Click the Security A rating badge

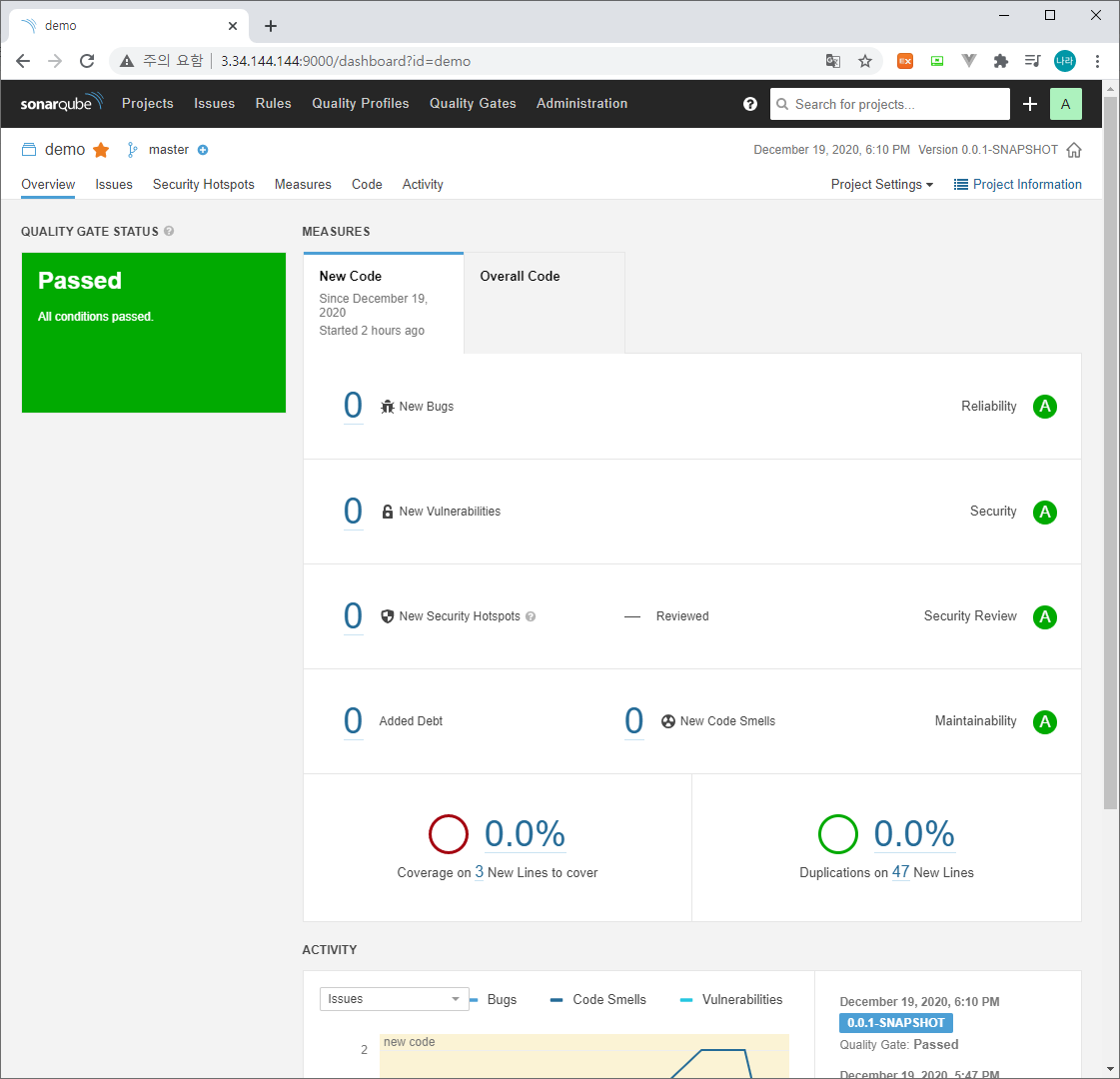1045,512
